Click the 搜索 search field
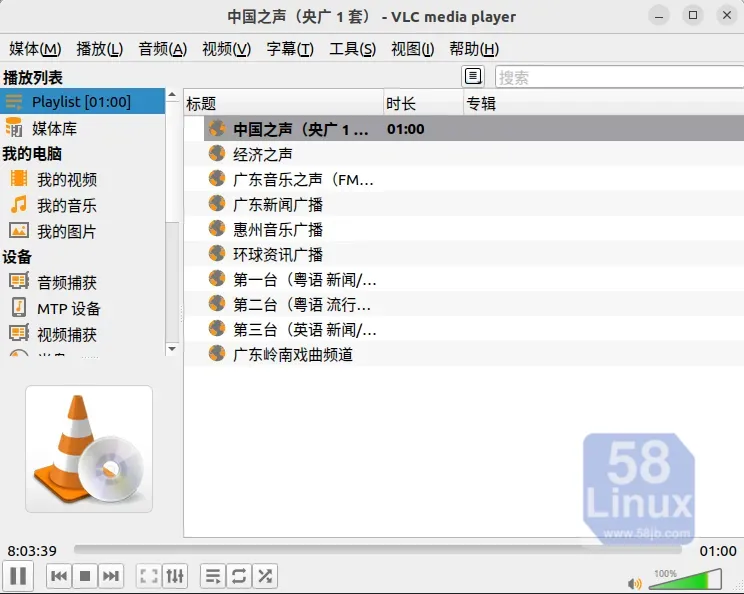This screenshot has width=744, height=594. tap(619, 77)
